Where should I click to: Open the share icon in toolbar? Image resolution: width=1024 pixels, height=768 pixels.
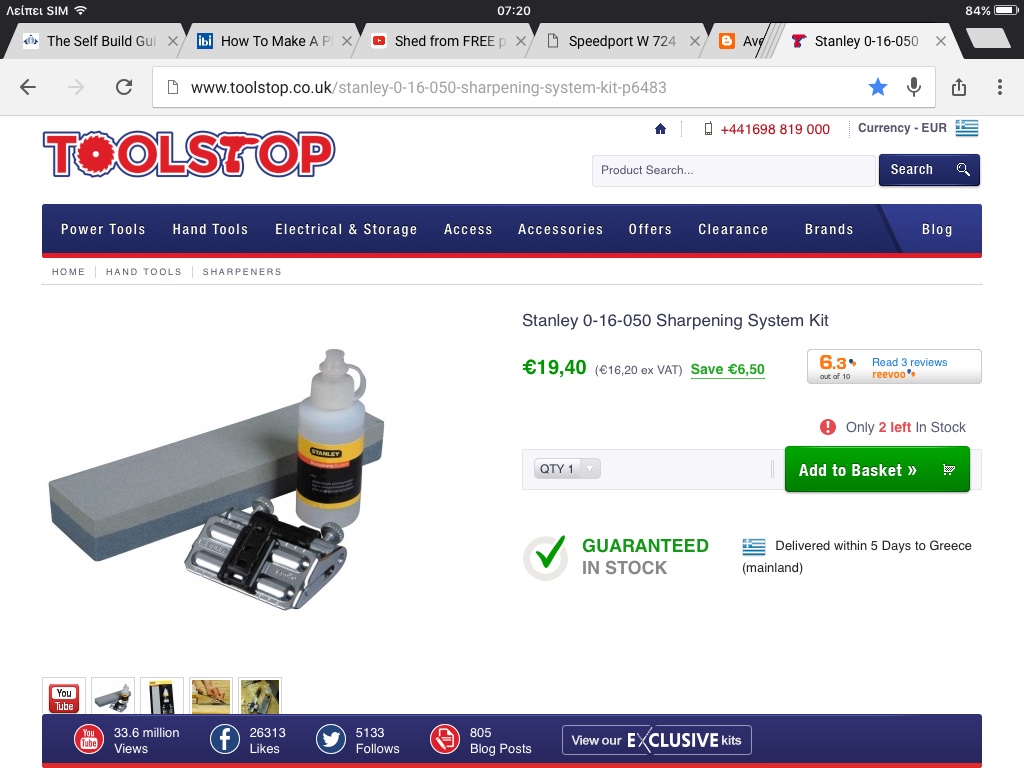click(959, 86)
